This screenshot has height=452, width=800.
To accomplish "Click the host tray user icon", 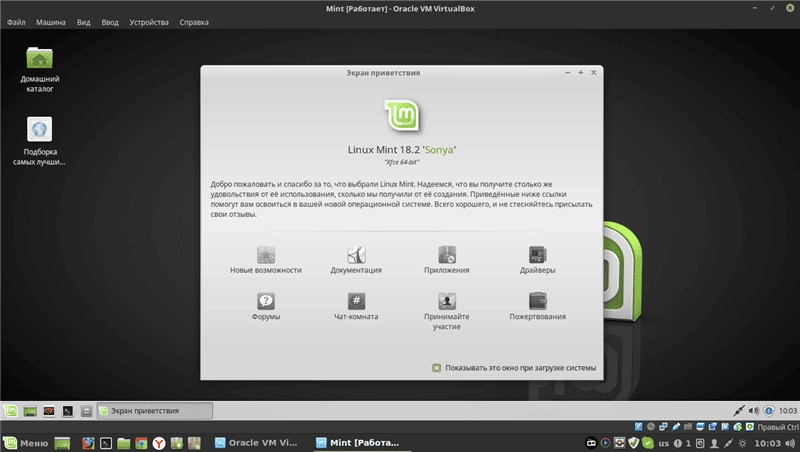I will point(714,443).
